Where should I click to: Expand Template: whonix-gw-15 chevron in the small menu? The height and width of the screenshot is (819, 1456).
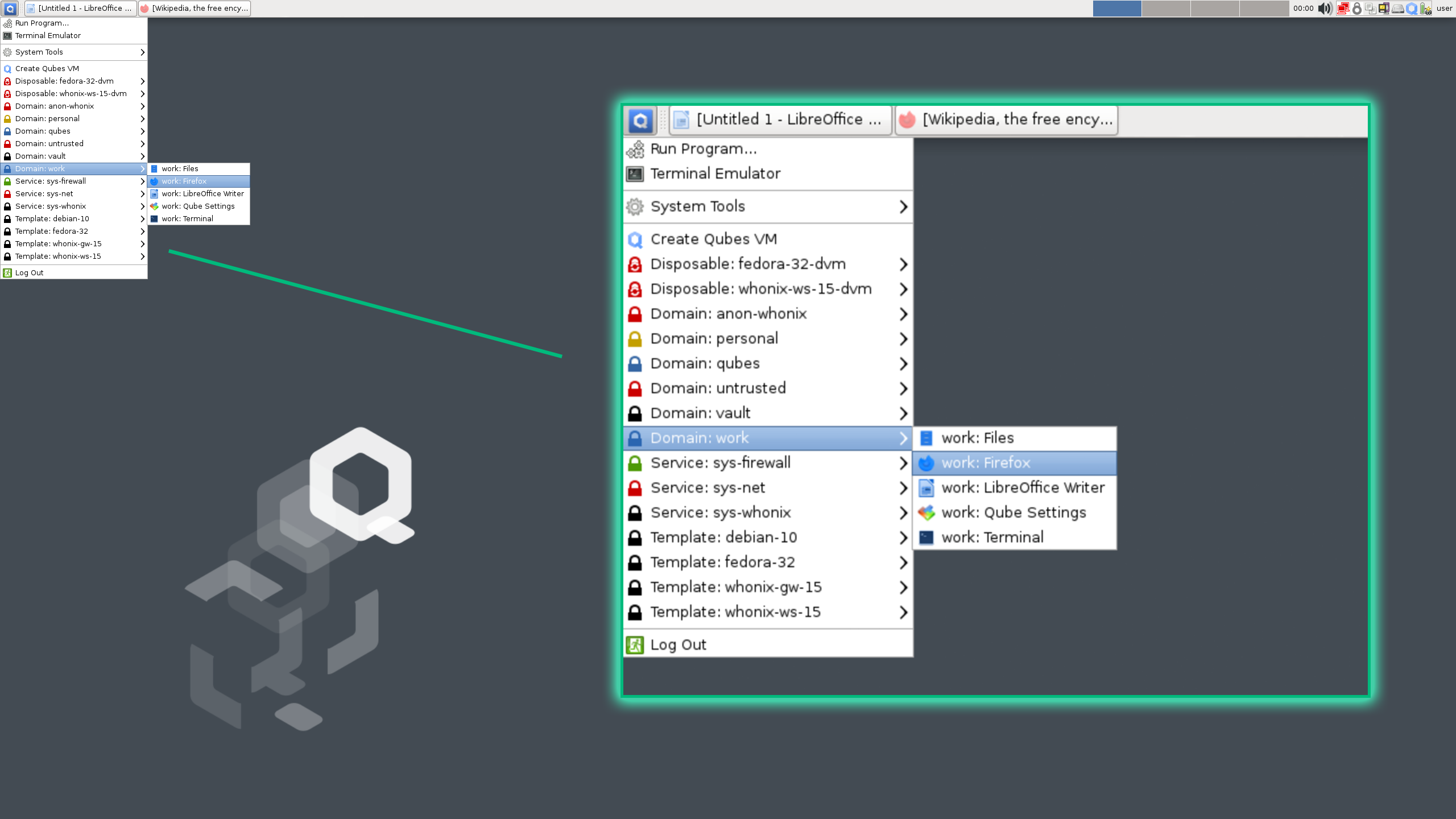[x=142, y=244]
